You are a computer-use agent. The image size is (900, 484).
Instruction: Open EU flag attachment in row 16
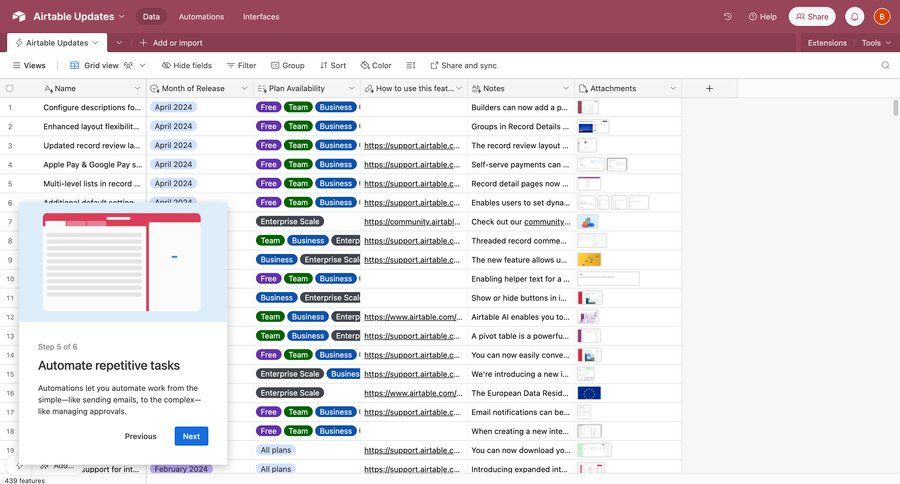click(x=589, y=393)
